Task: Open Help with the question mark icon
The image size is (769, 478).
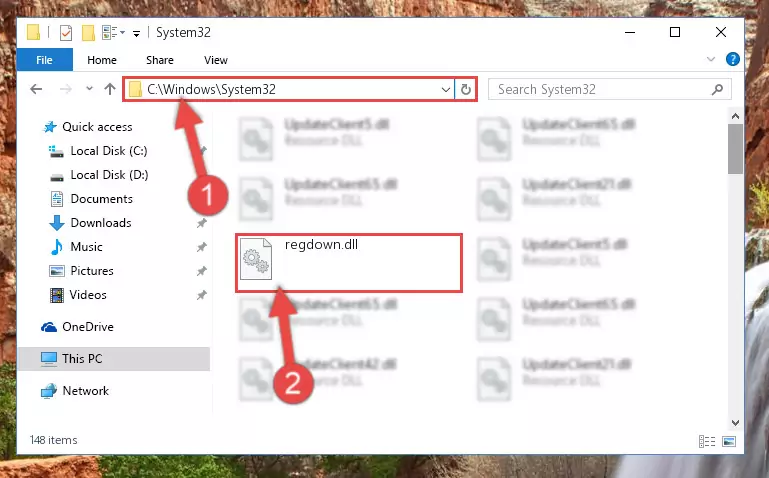Action: [x=732, y=59]
